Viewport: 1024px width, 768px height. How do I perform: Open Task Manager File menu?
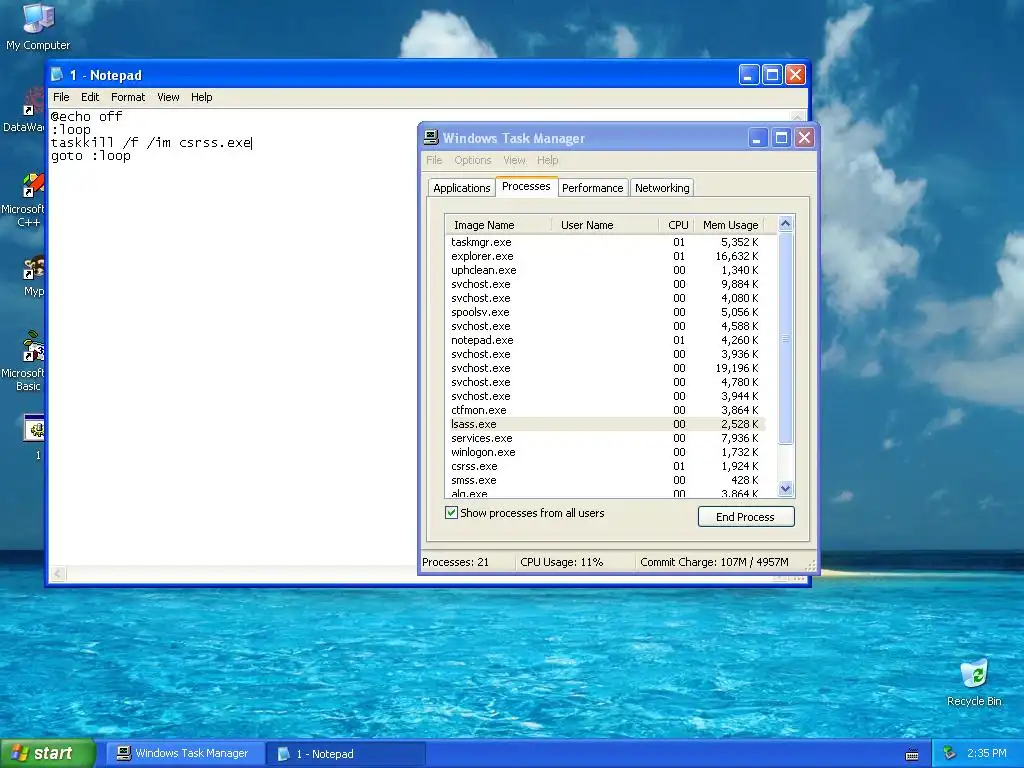[434, 160]
